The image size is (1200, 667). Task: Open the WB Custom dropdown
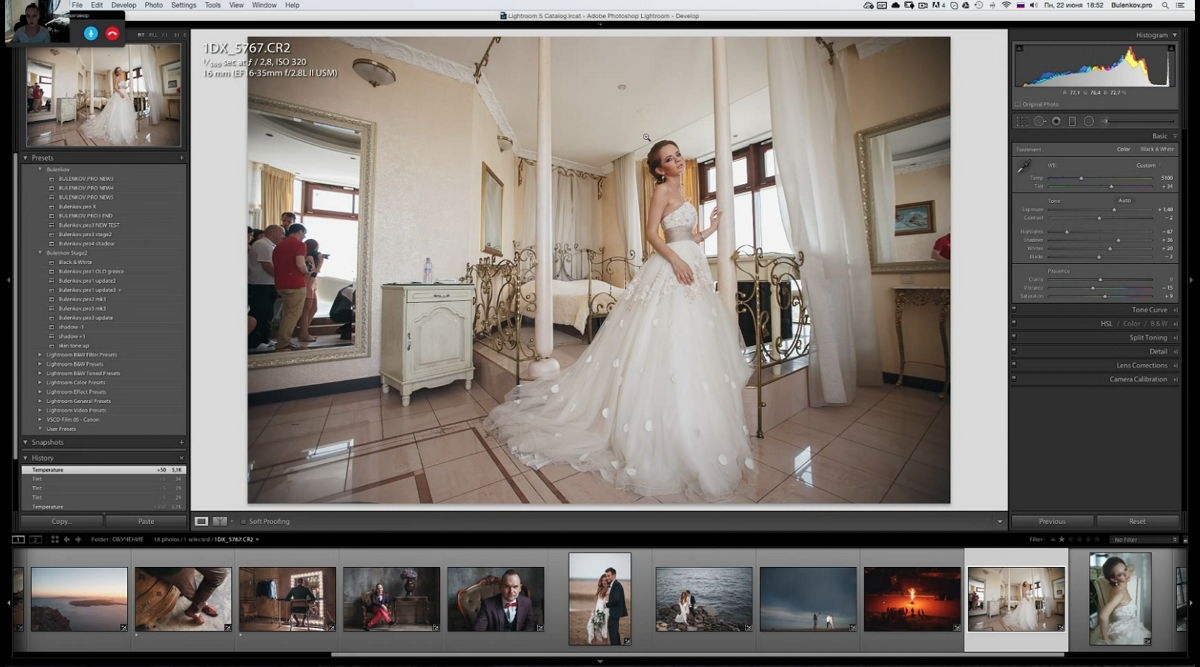[x=1149, y=165]
